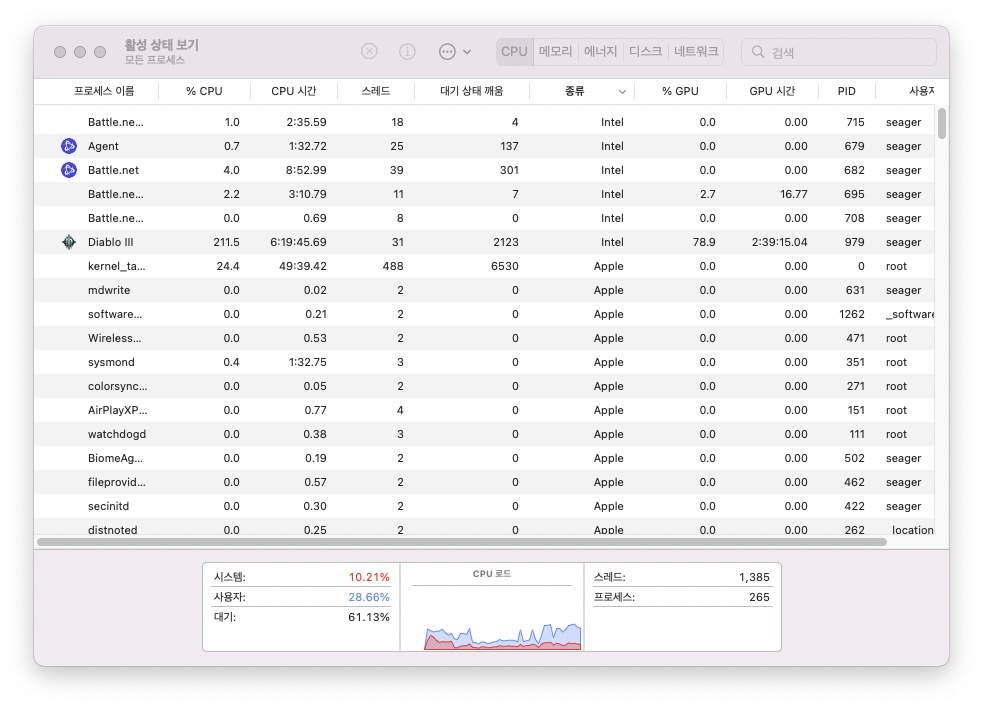
Task: Click the 6530 wakeups value
Action: point(505,266)
